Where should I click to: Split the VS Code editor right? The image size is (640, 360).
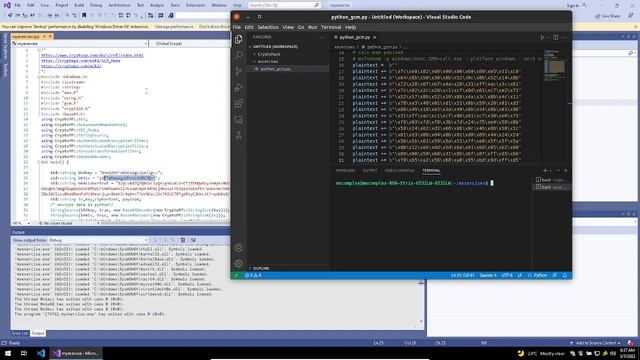(556, 37)
